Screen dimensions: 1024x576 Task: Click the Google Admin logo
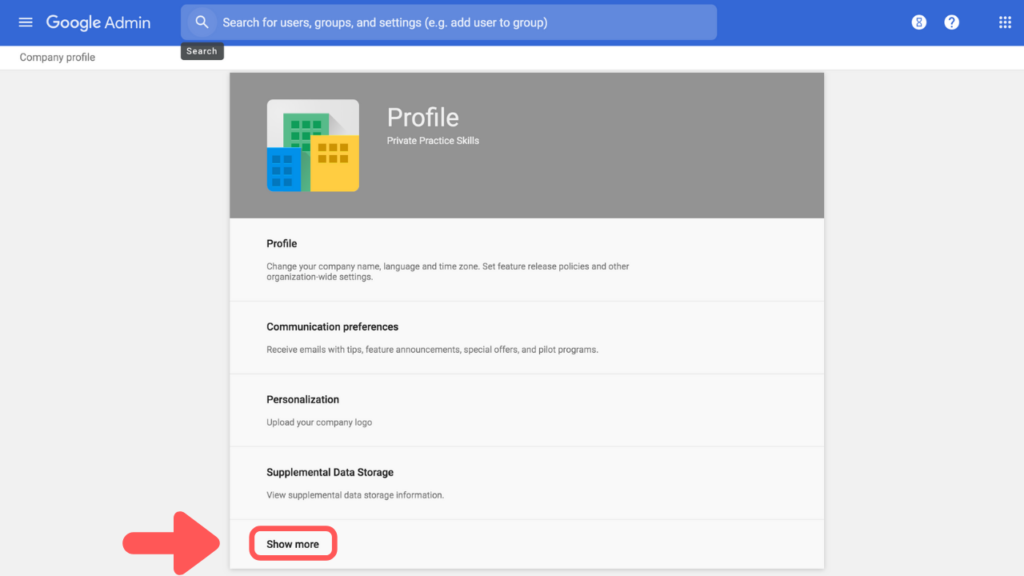98,22
